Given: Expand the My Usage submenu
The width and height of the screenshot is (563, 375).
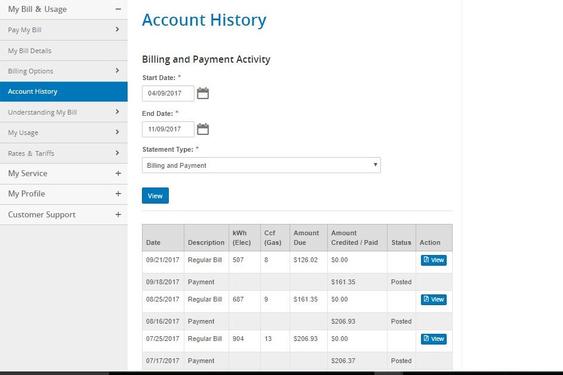Looking at the screenshot, I should point(117,132).
